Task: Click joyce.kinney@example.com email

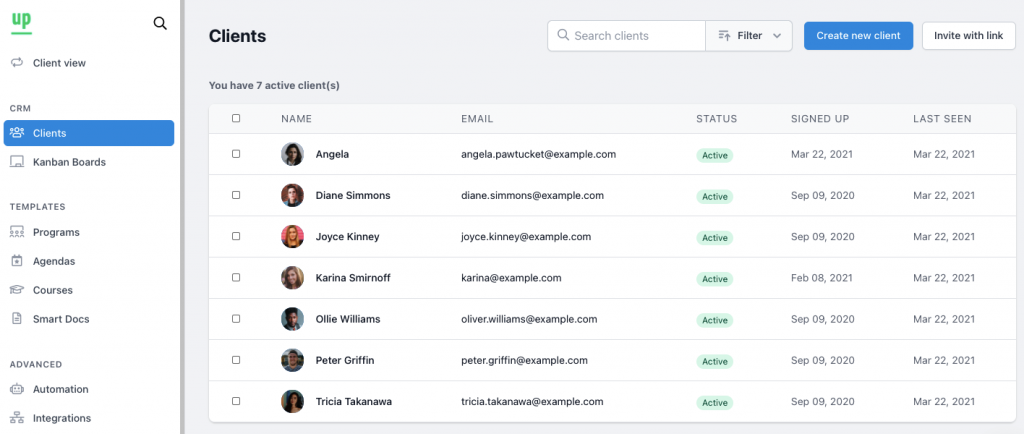Action: 526,236
